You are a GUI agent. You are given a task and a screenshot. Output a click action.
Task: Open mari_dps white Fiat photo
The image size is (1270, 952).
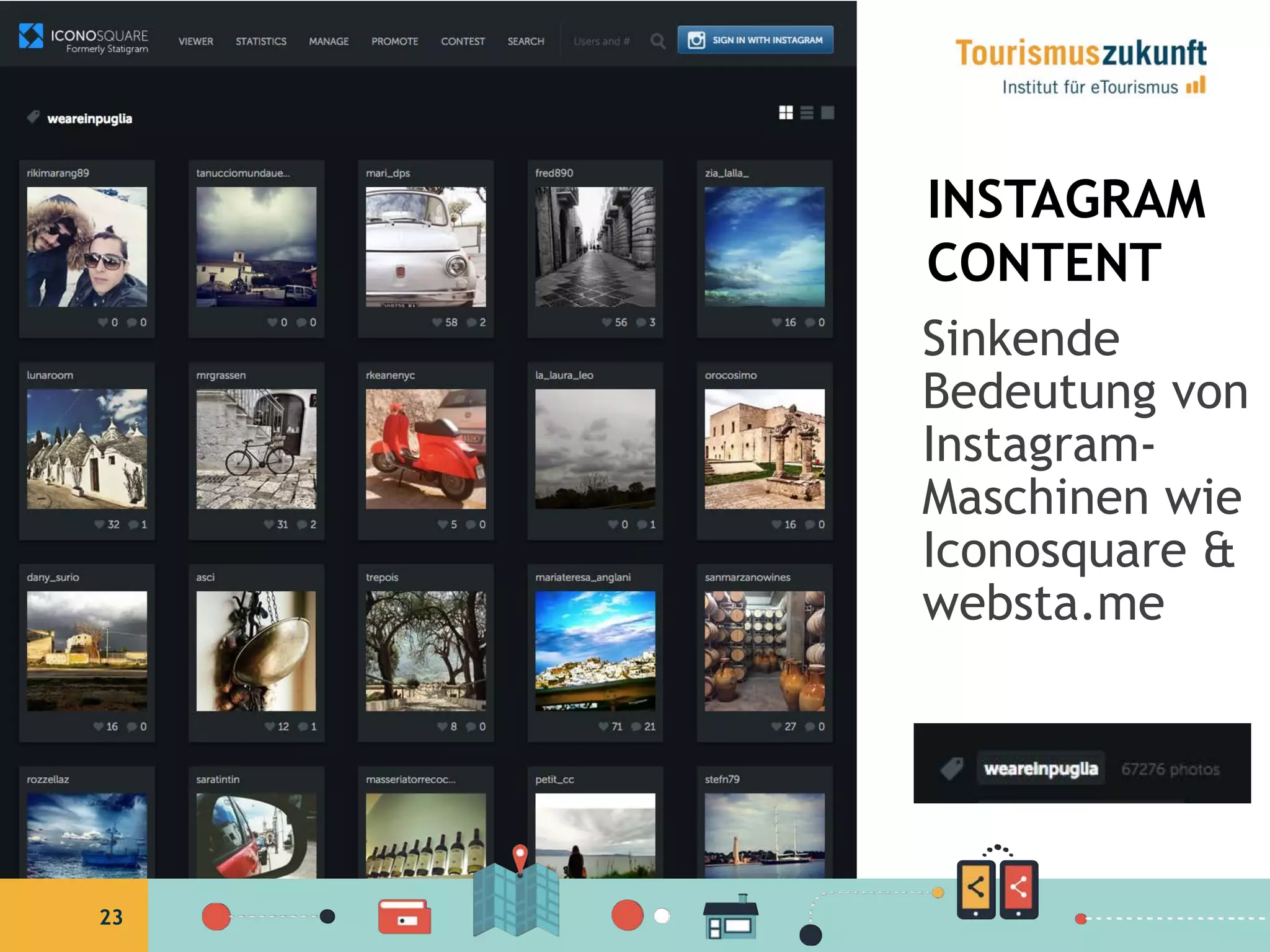(425, 247)
